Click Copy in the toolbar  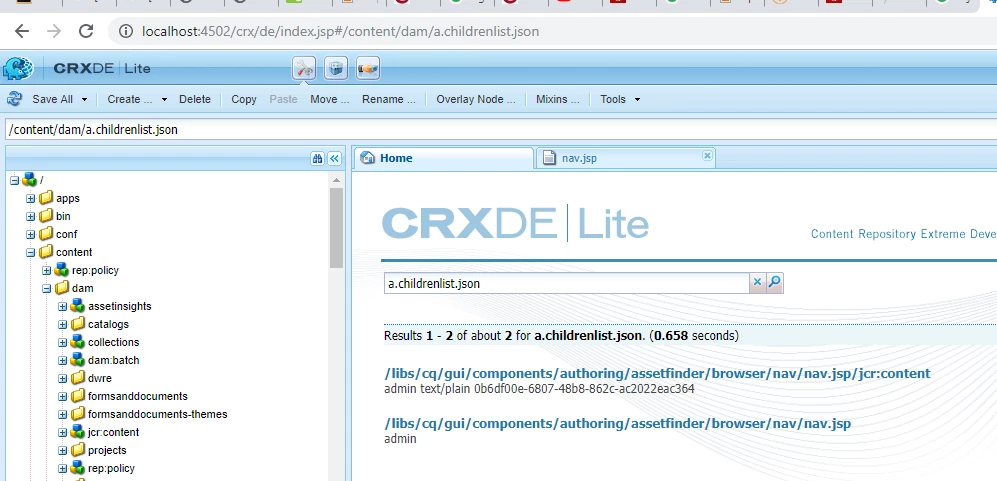click(x=244, y=99)
